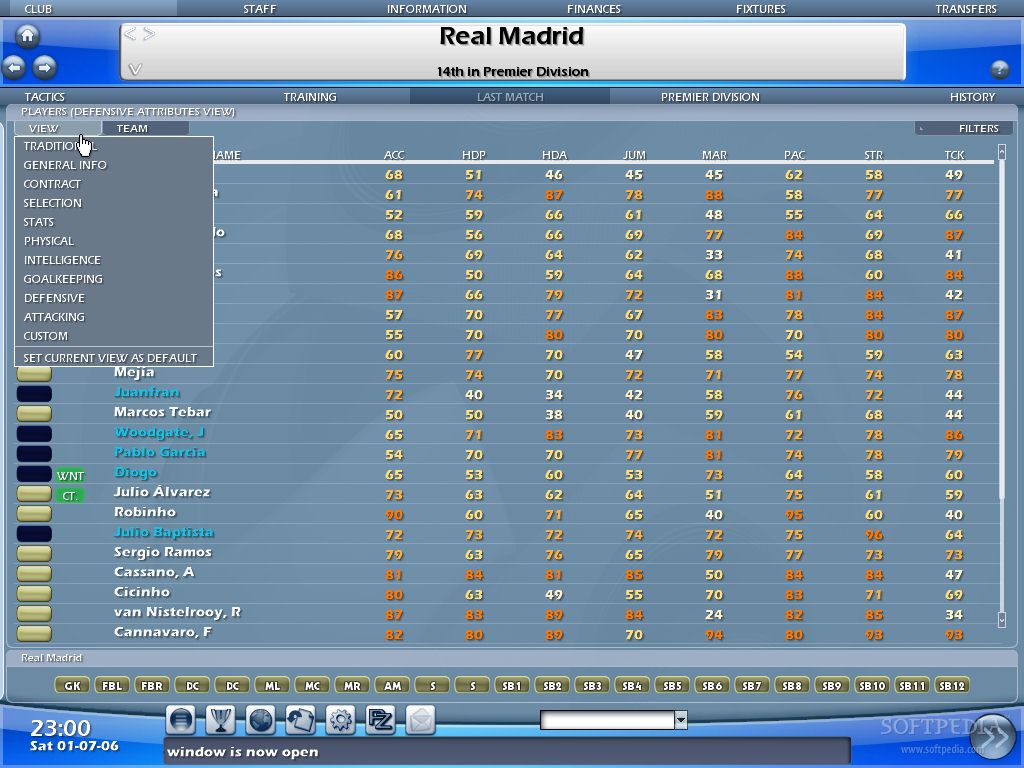Screen dimensions: 1024x768
Task: Sort players by the MAR column
Action: point(714,155)
